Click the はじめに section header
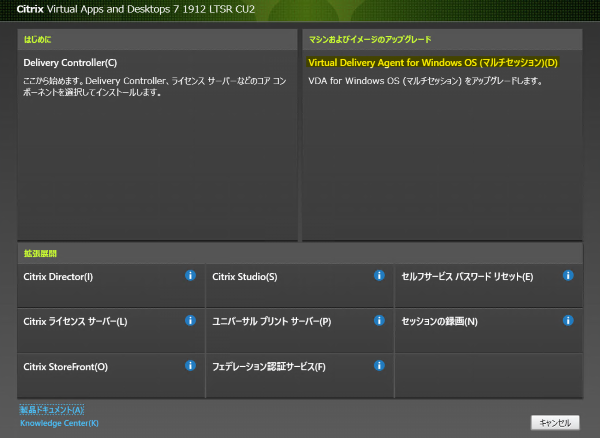Image resolution: width=600 pixels, height=438 pixels. (x=37, y=39)
